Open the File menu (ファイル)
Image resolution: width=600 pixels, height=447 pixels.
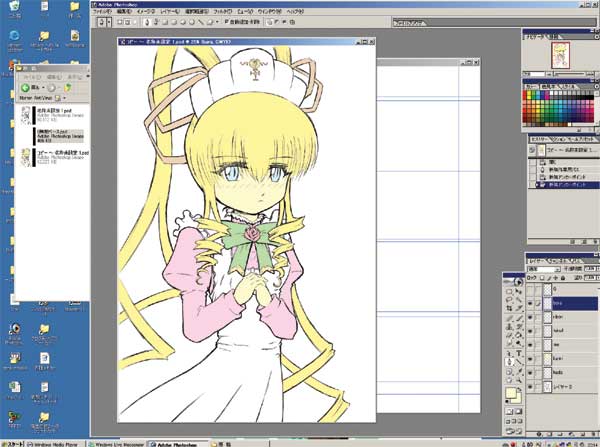coord(102,11)
